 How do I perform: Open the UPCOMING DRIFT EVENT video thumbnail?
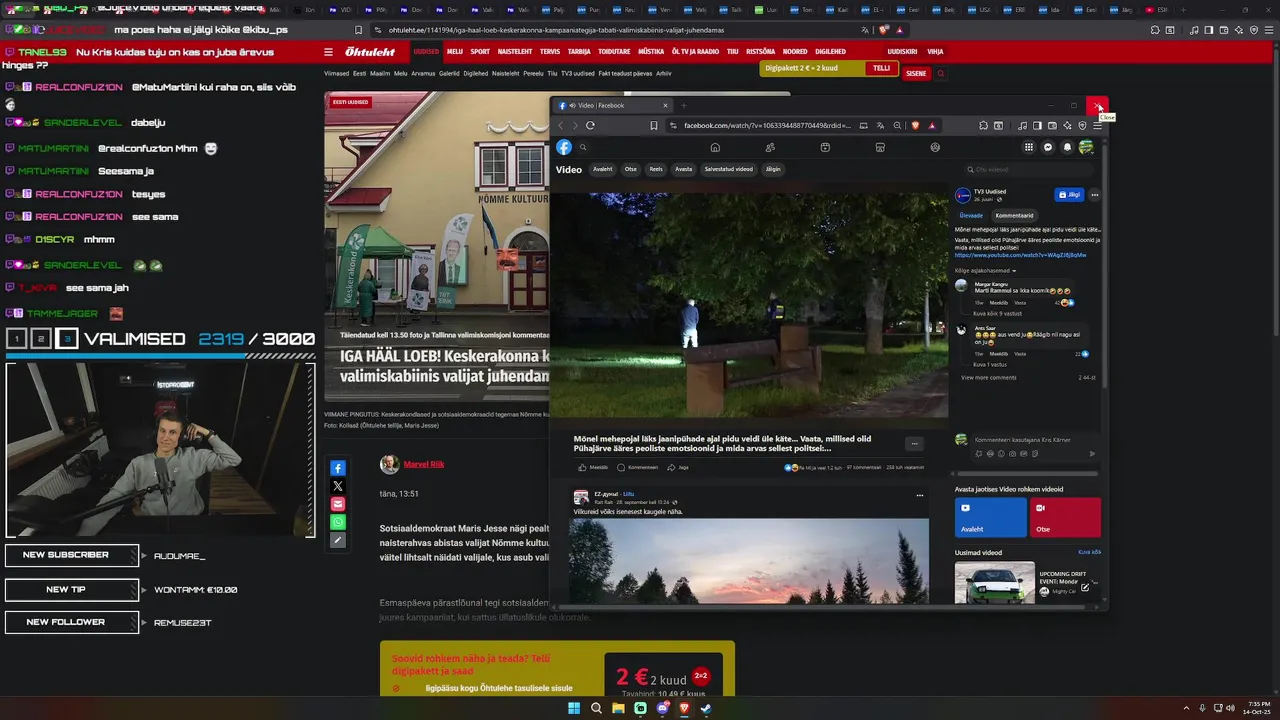(995, 582)
